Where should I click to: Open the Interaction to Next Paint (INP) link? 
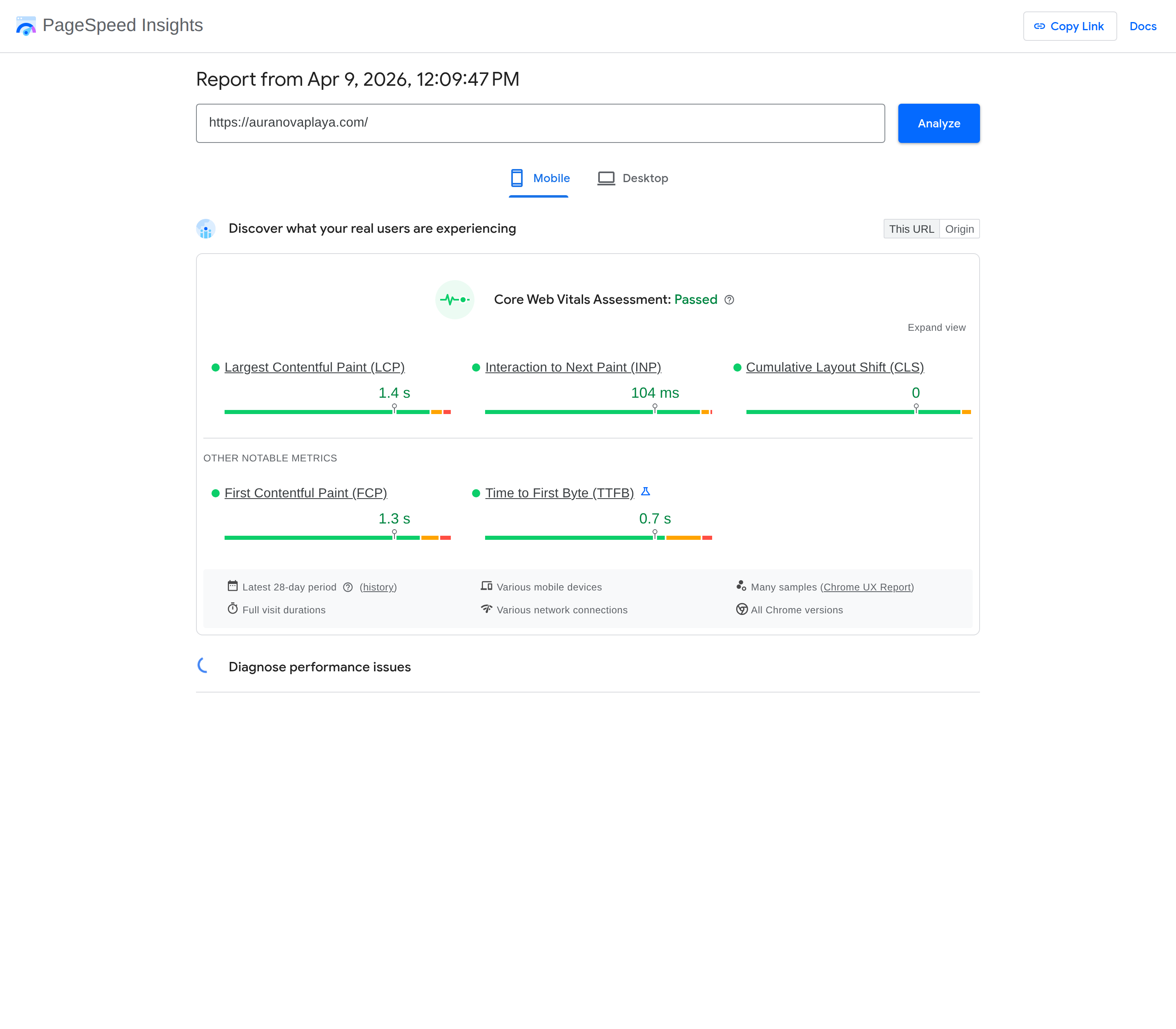(573, 367)
